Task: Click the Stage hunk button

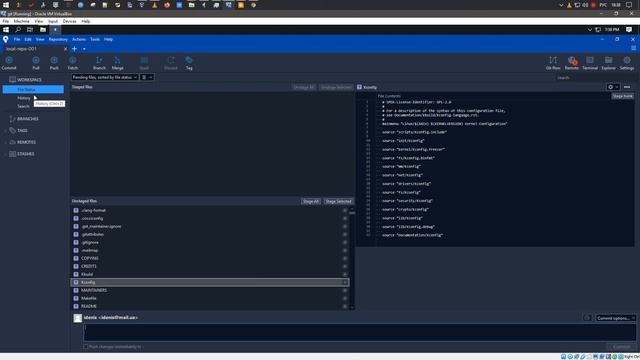Action: point(622,96)
